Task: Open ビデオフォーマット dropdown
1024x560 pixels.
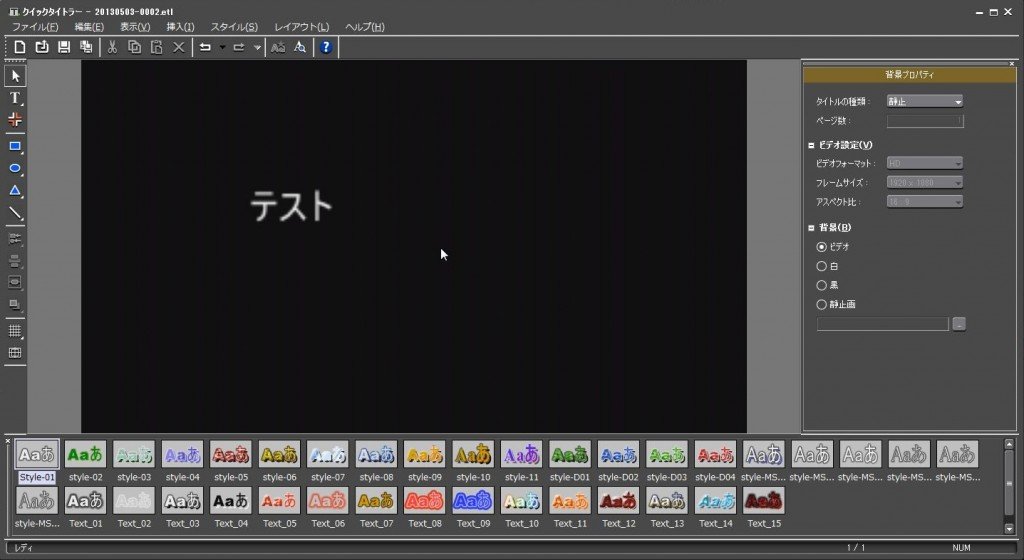Action: 925,163
